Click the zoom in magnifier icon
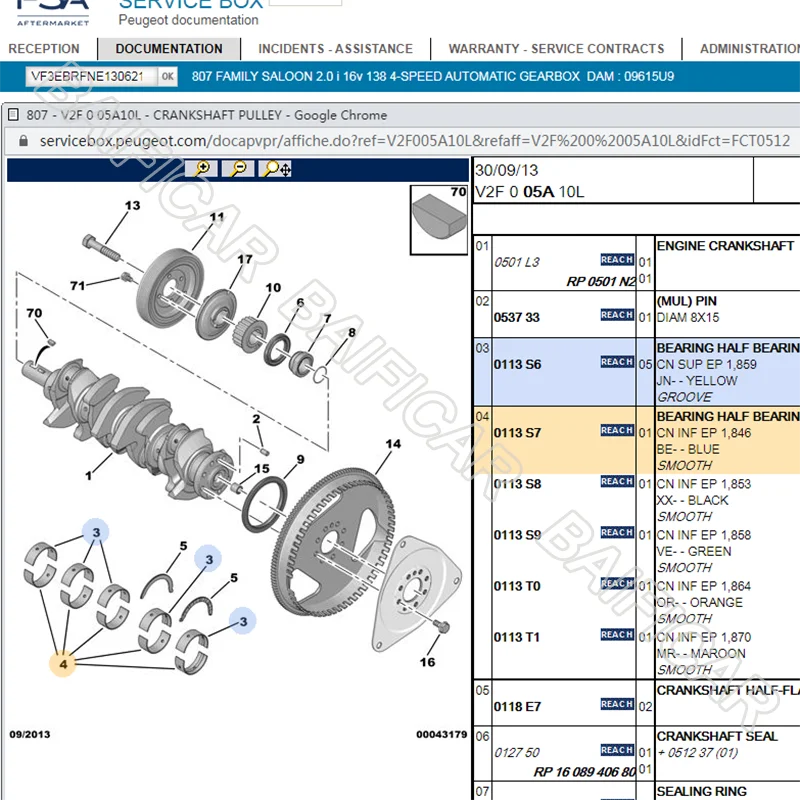The height and width of the screenshot is (800, 800). [x=202, y=168]
